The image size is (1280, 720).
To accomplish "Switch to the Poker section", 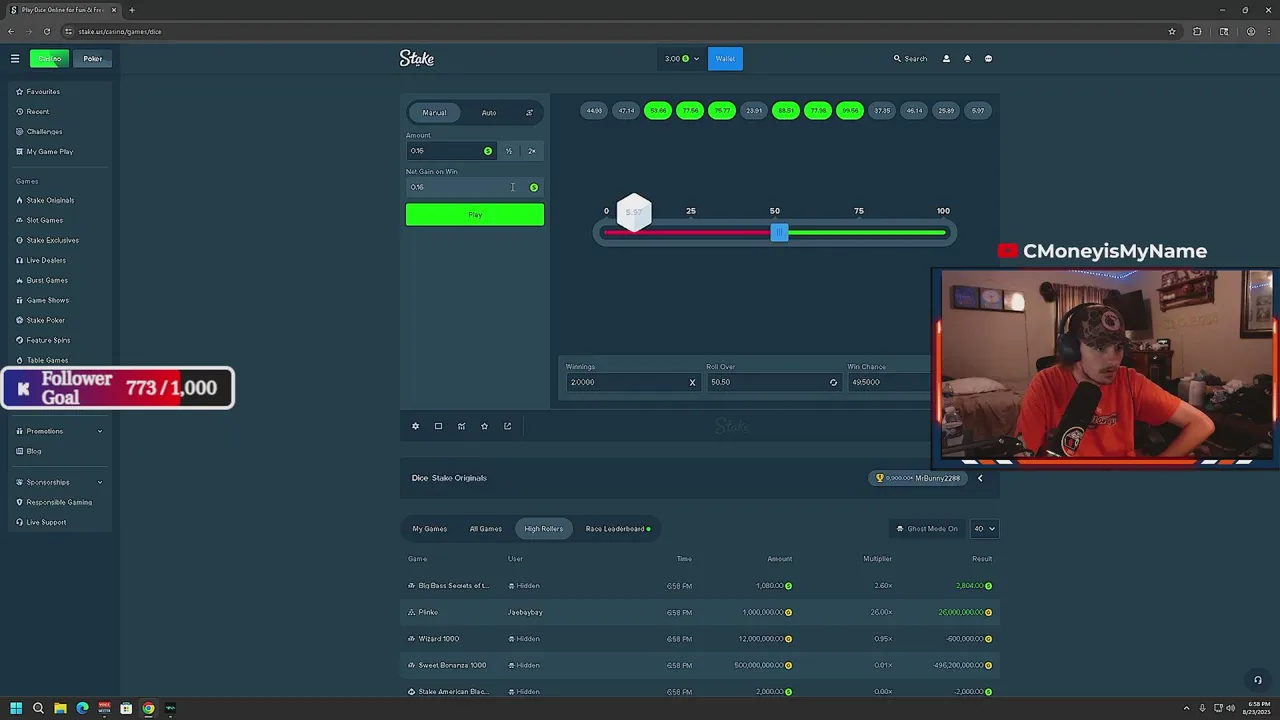I will pos(93,59).
